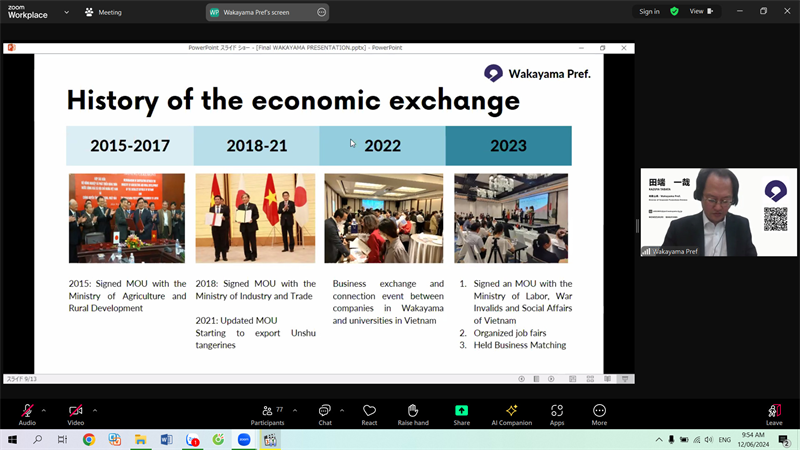
Task: Open the More options menu
Action: [599, 411]
